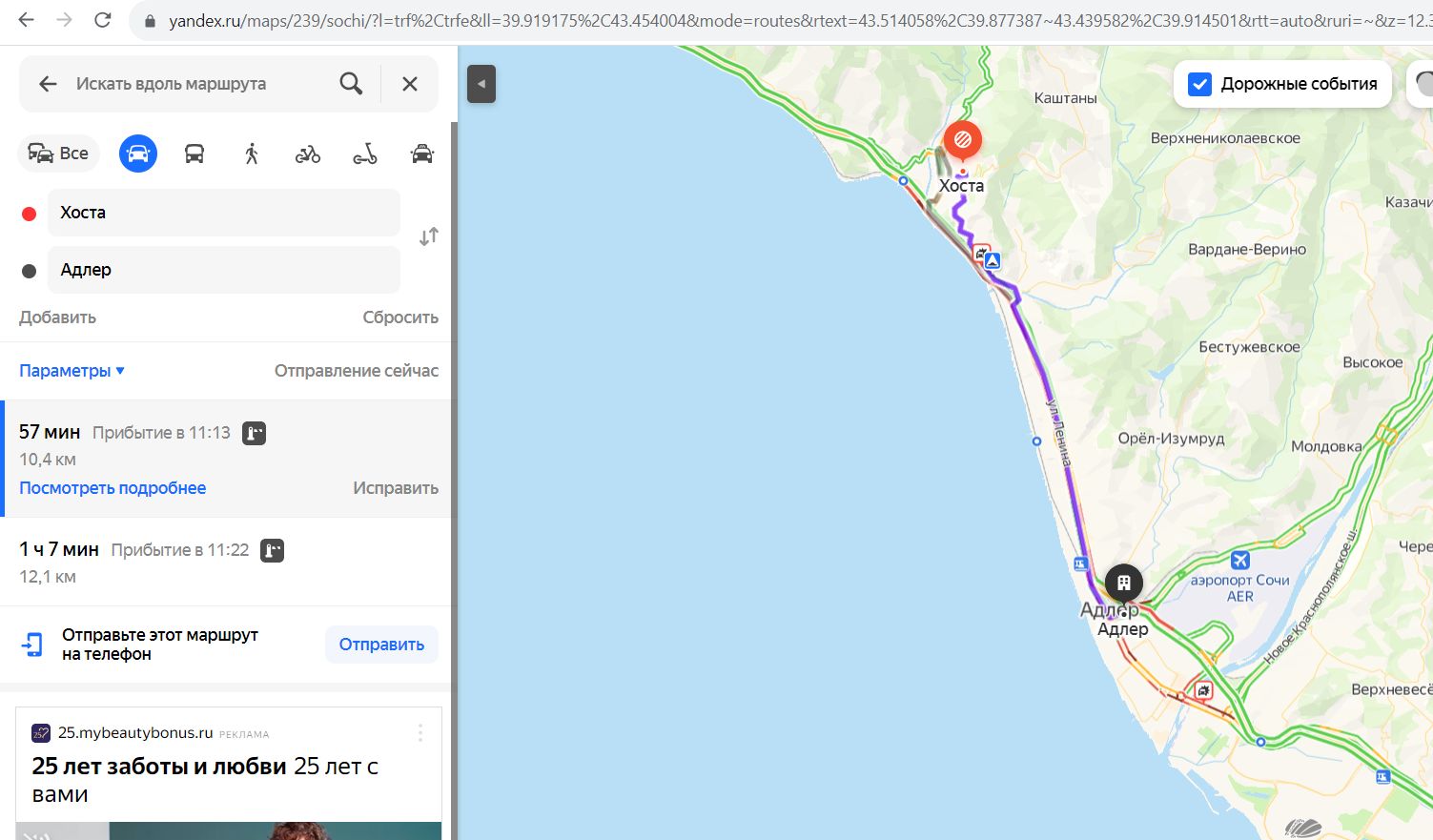This screenshot has width=1433, height=840.
Task: Open ad options three-dot menu
Action: click(x=420, y=733)
